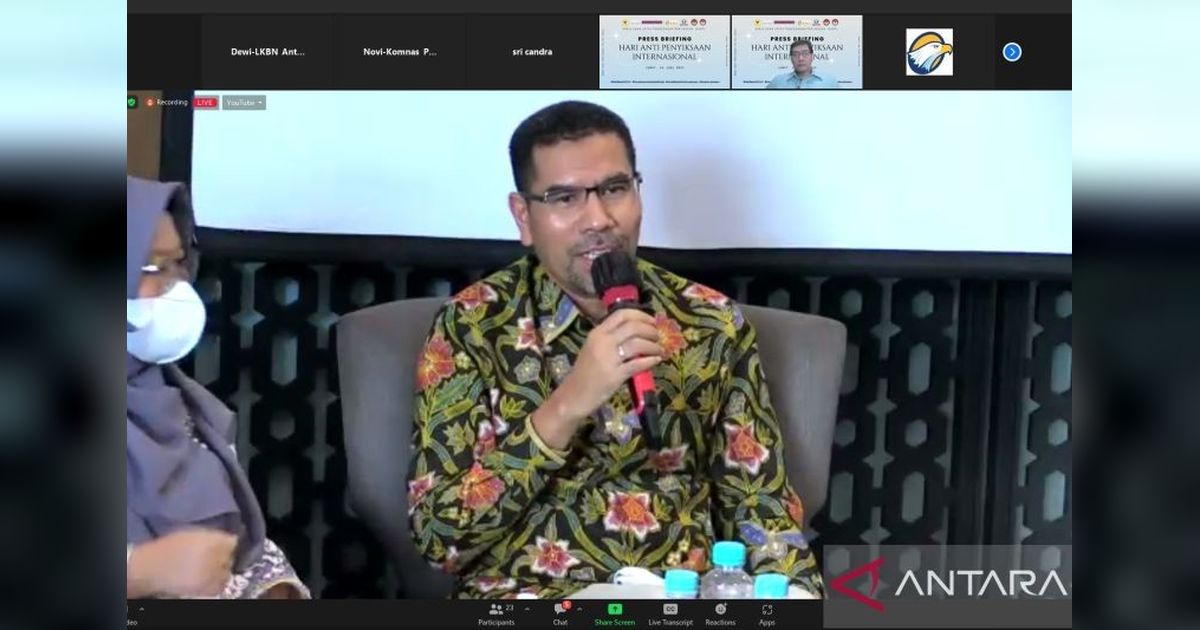Open the Participants panel icon

coord(496,609)
